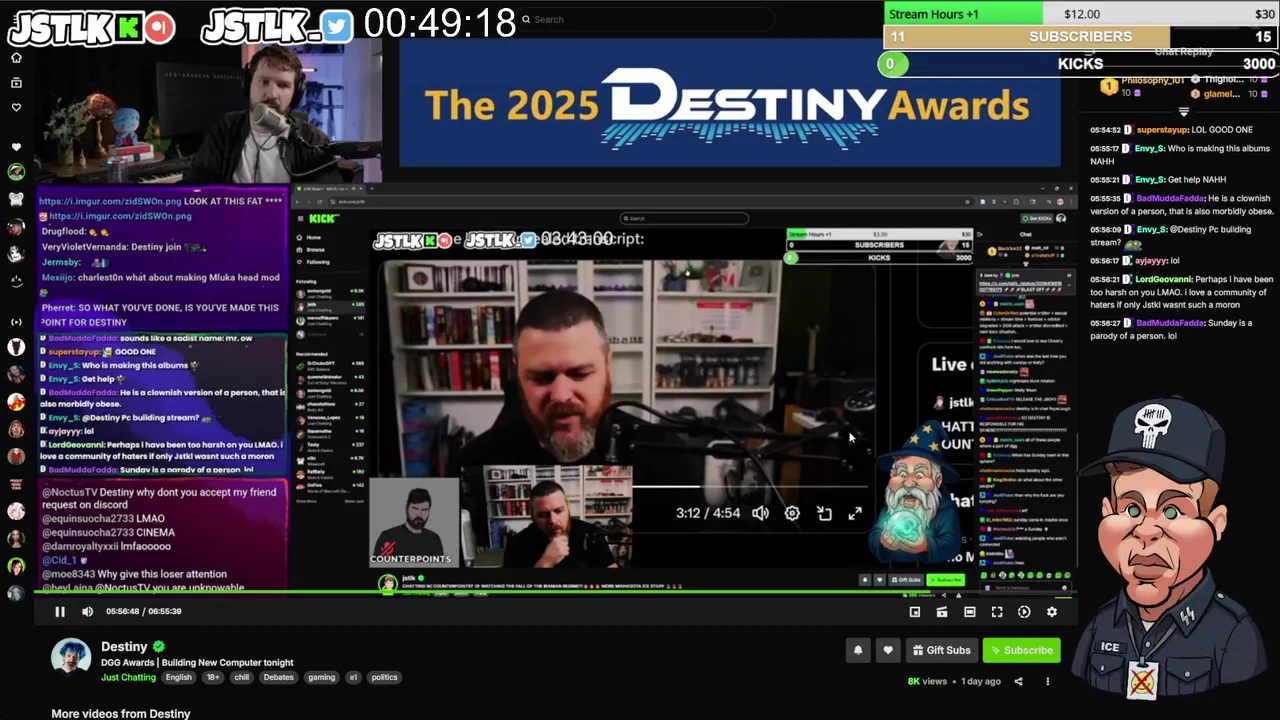Pause the Destiny VOD playback
Viewport: 1280px width, 720px height.
coord(60,611)
